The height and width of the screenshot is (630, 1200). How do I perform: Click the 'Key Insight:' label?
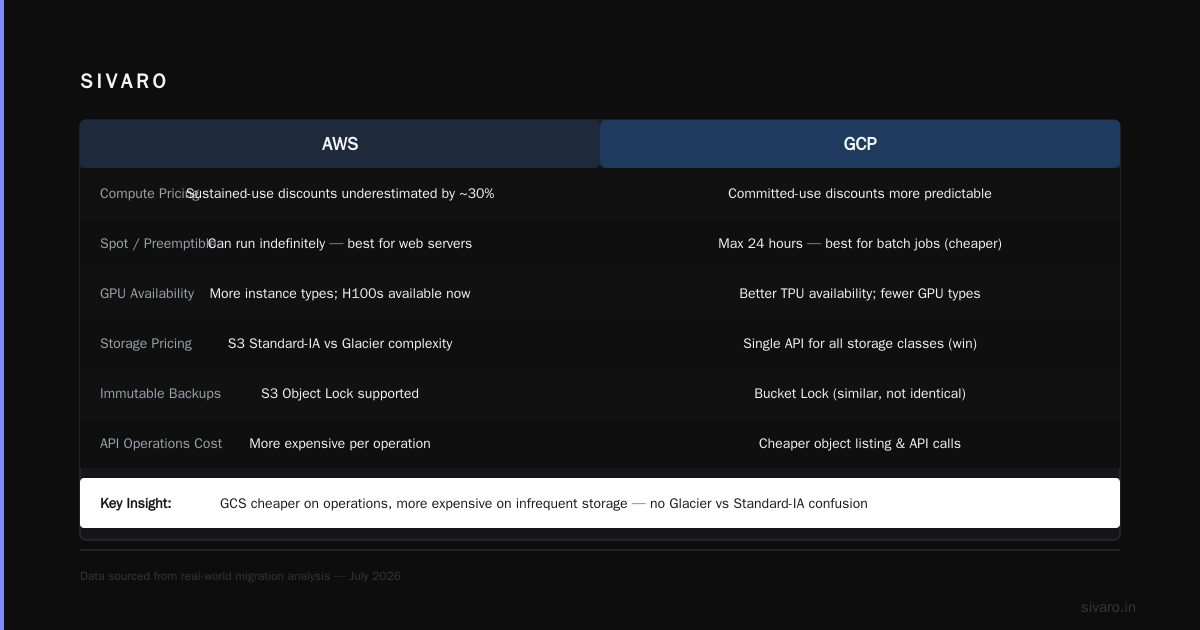pos(136,503)
